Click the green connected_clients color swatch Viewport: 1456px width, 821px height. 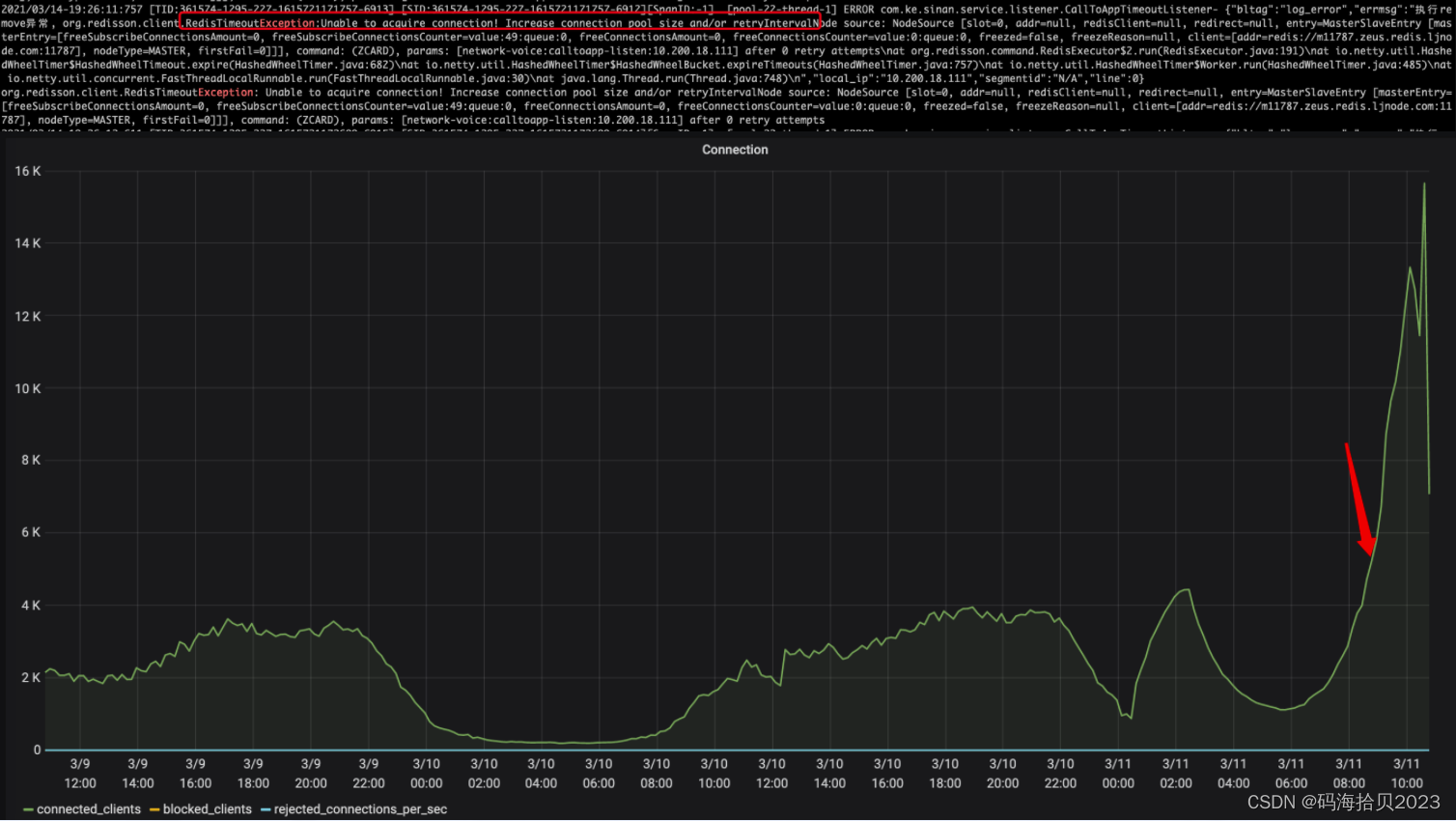pyautogui.click(x=28, y=809)
